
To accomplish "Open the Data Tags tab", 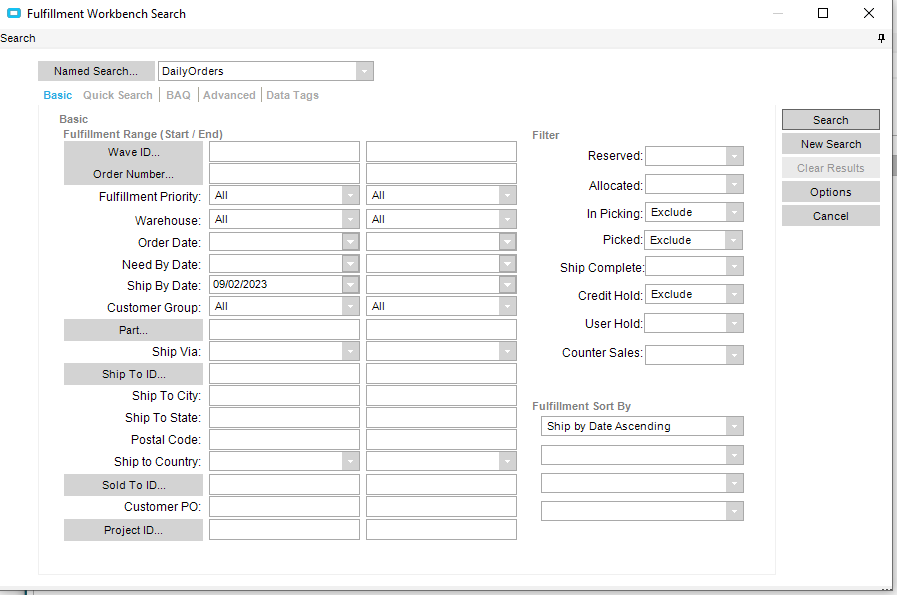I will pos(292,95).
